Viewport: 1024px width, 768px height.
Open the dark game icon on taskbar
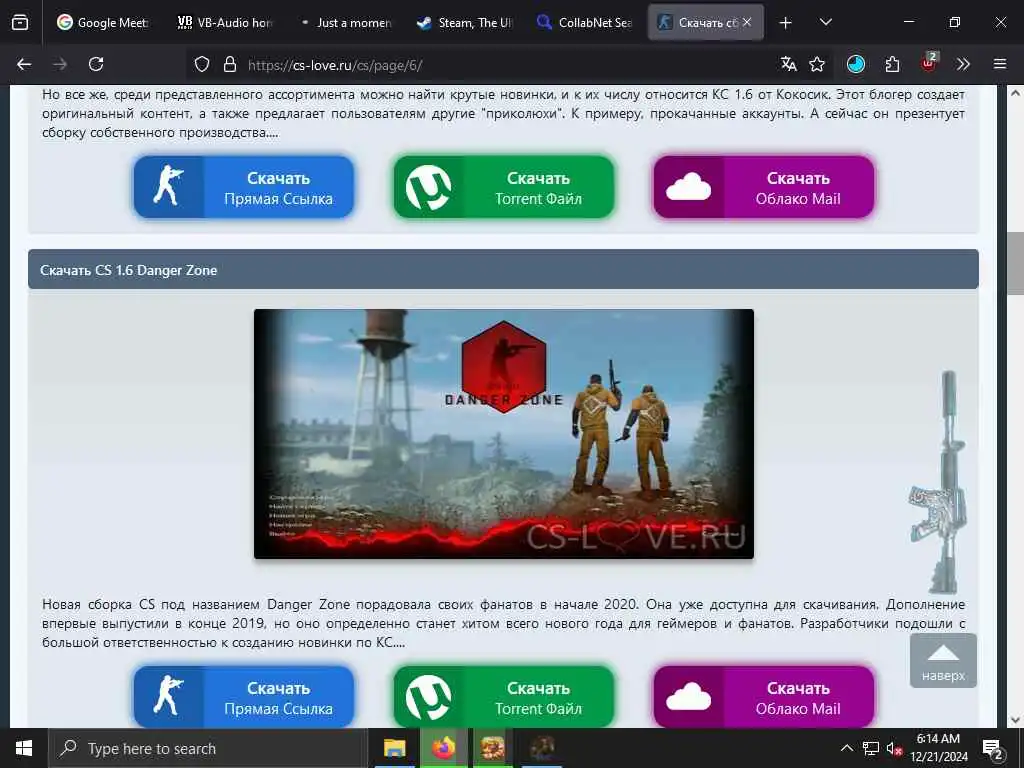(542, 748)
